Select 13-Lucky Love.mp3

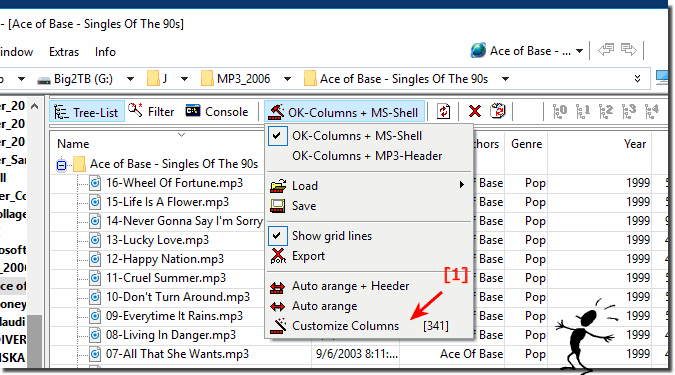[x=158, y=240]
